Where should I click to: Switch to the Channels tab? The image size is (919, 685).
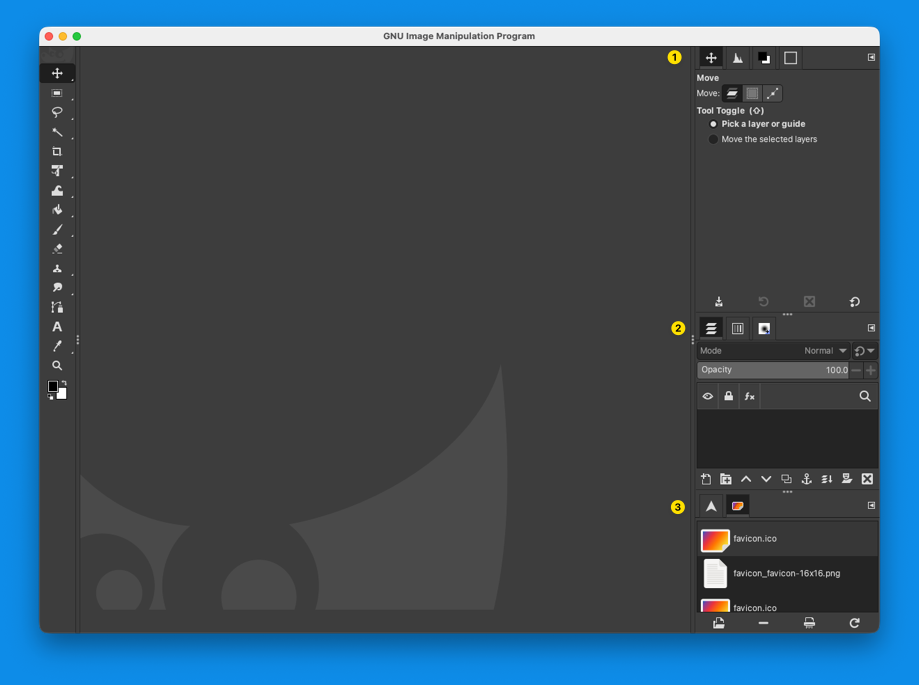pyautogui.click(x=738, y=328)
